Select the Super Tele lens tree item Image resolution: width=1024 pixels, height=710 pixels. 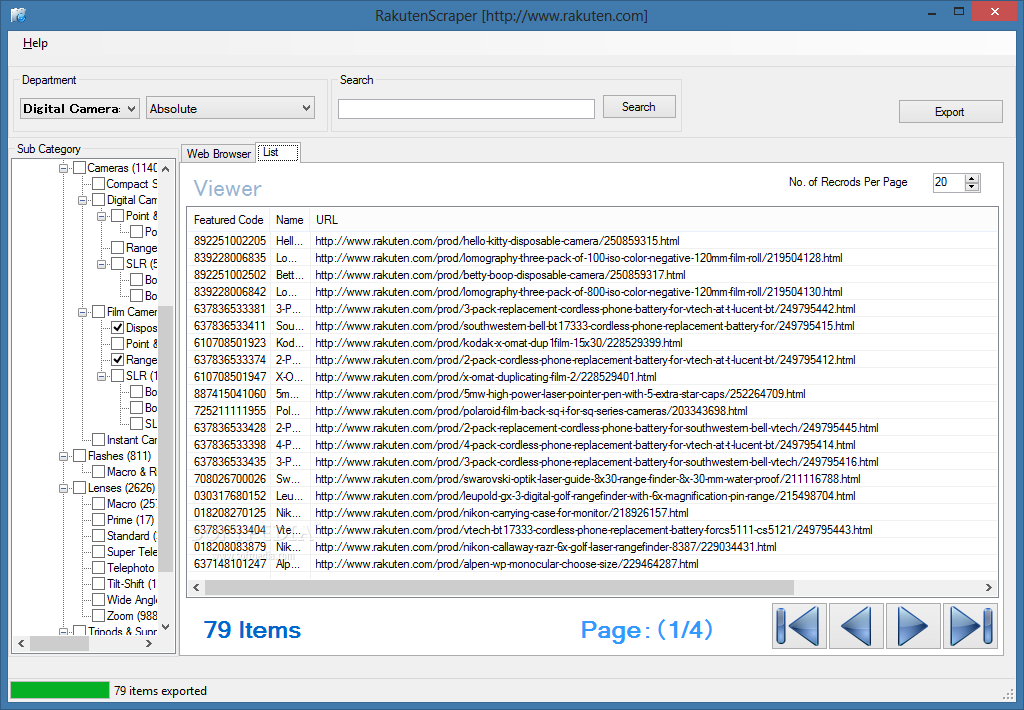tap(132, 552)
